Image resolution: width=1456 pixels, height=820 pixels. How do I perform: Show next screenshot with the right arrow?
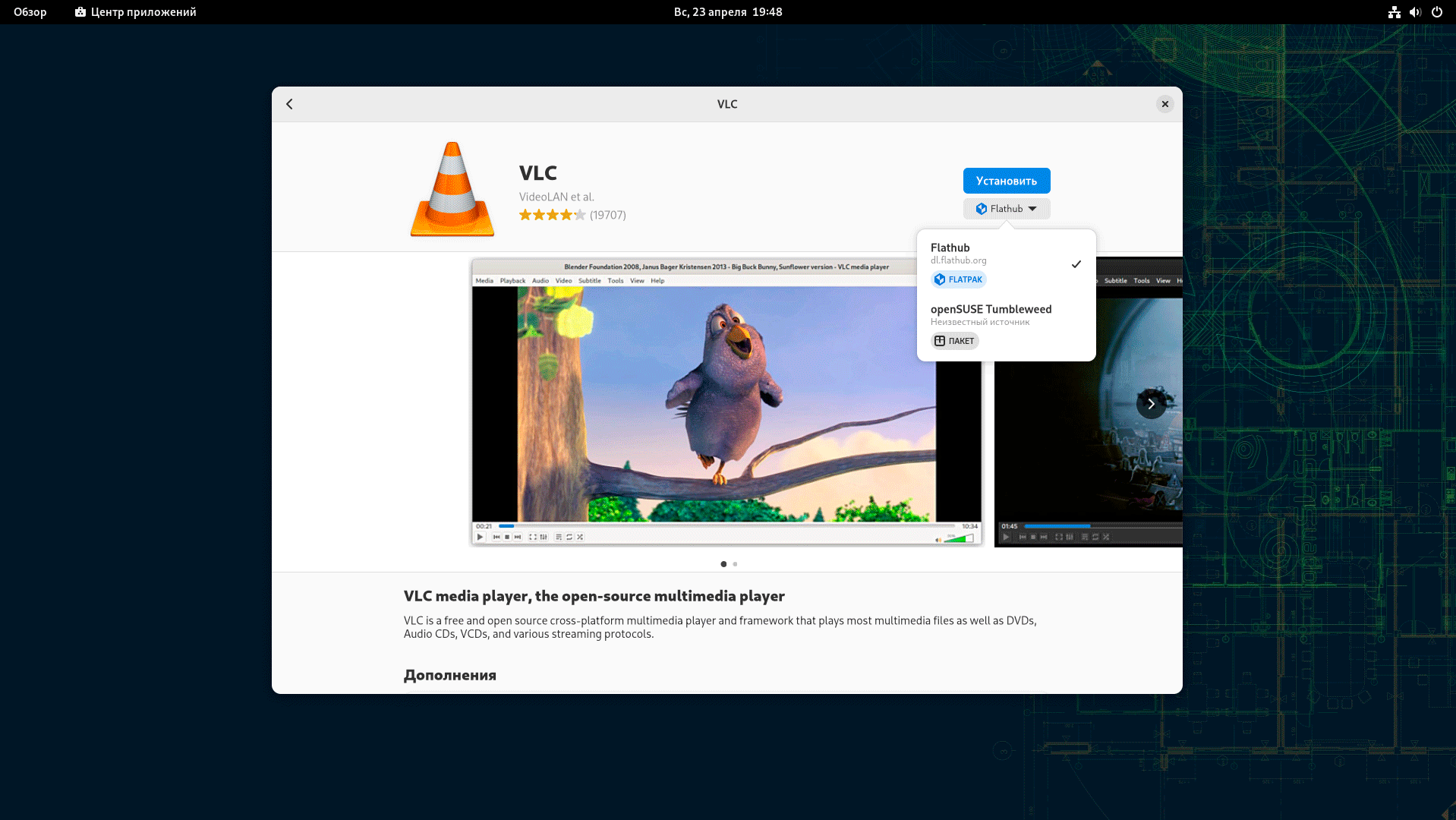tap(1150, 404)
